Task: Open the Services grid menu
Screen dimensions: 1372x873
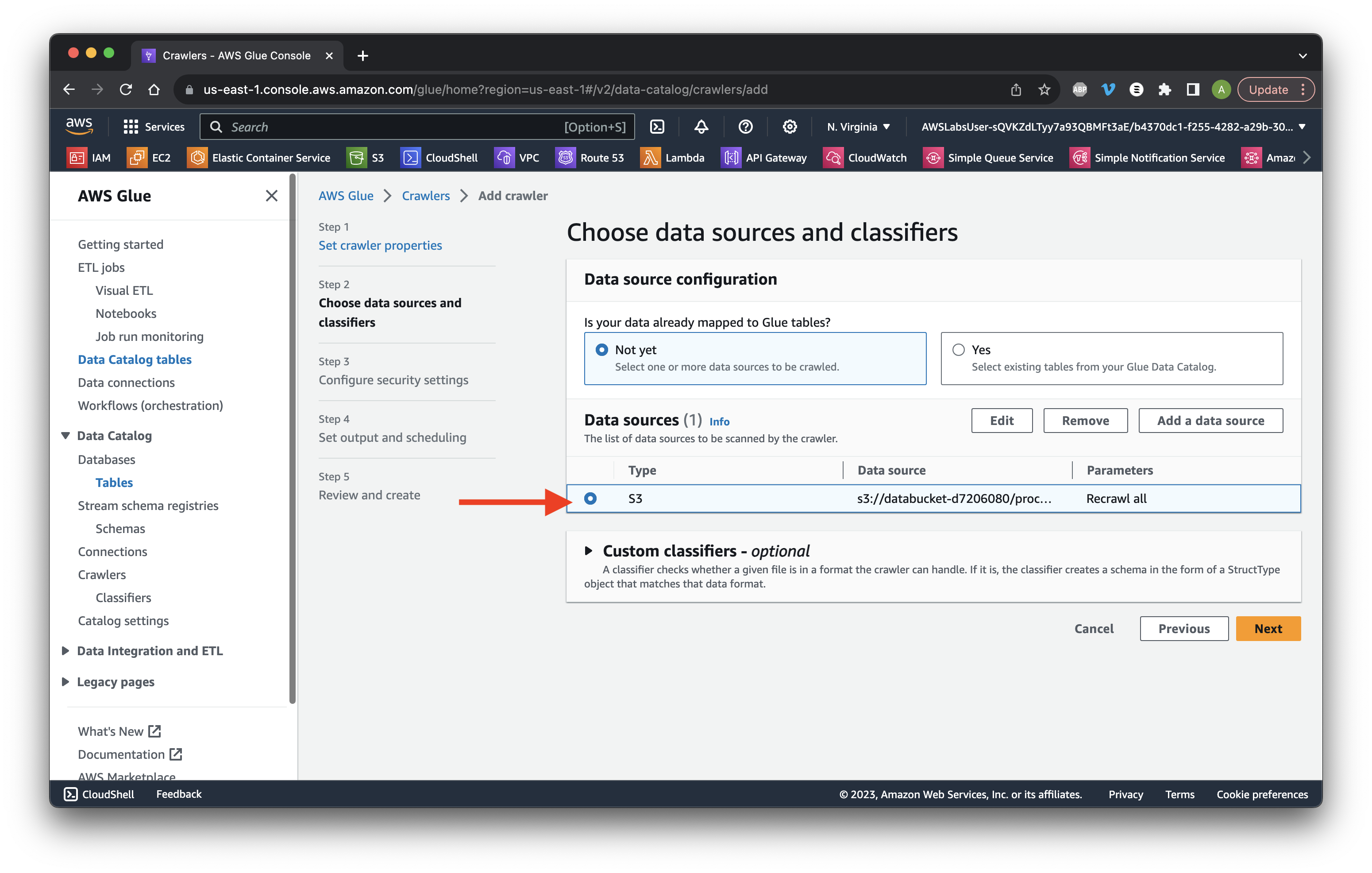Action: 154,127
